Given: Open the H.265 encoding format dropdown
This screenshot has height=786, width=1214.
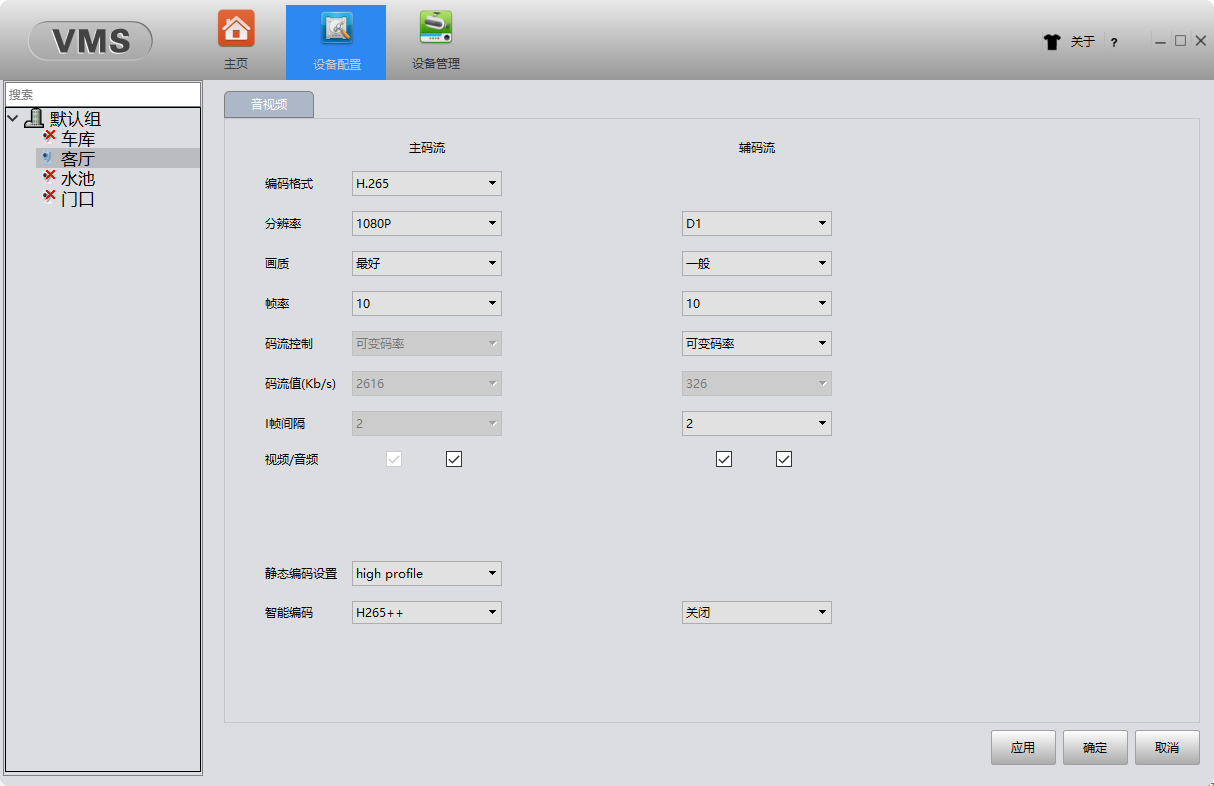Looking at the screenshot, I should [x=427, y=183].
